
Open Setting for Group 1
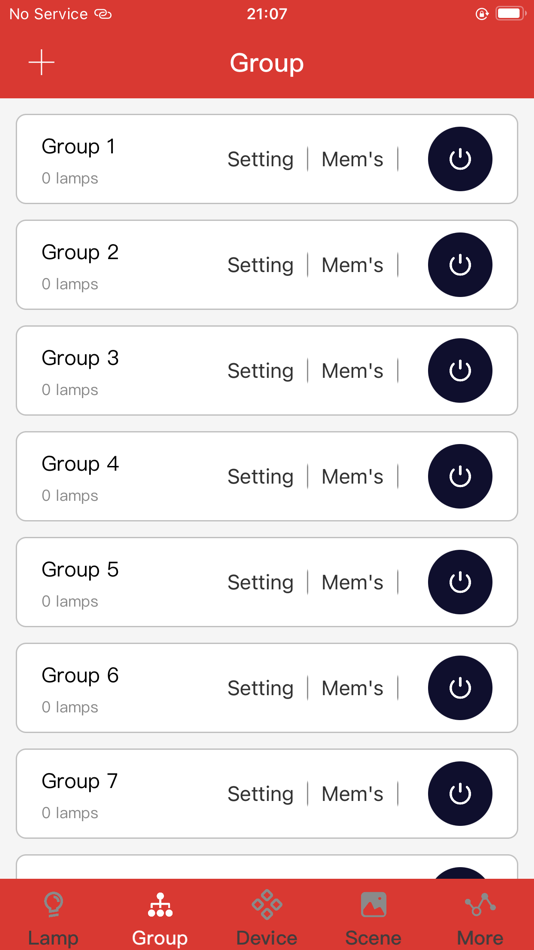point(261,159)
